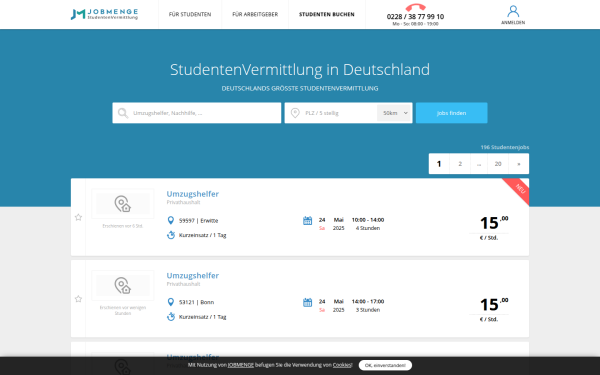
Task: Click the Jobs finden button
Action: click(x=452, y=113)
